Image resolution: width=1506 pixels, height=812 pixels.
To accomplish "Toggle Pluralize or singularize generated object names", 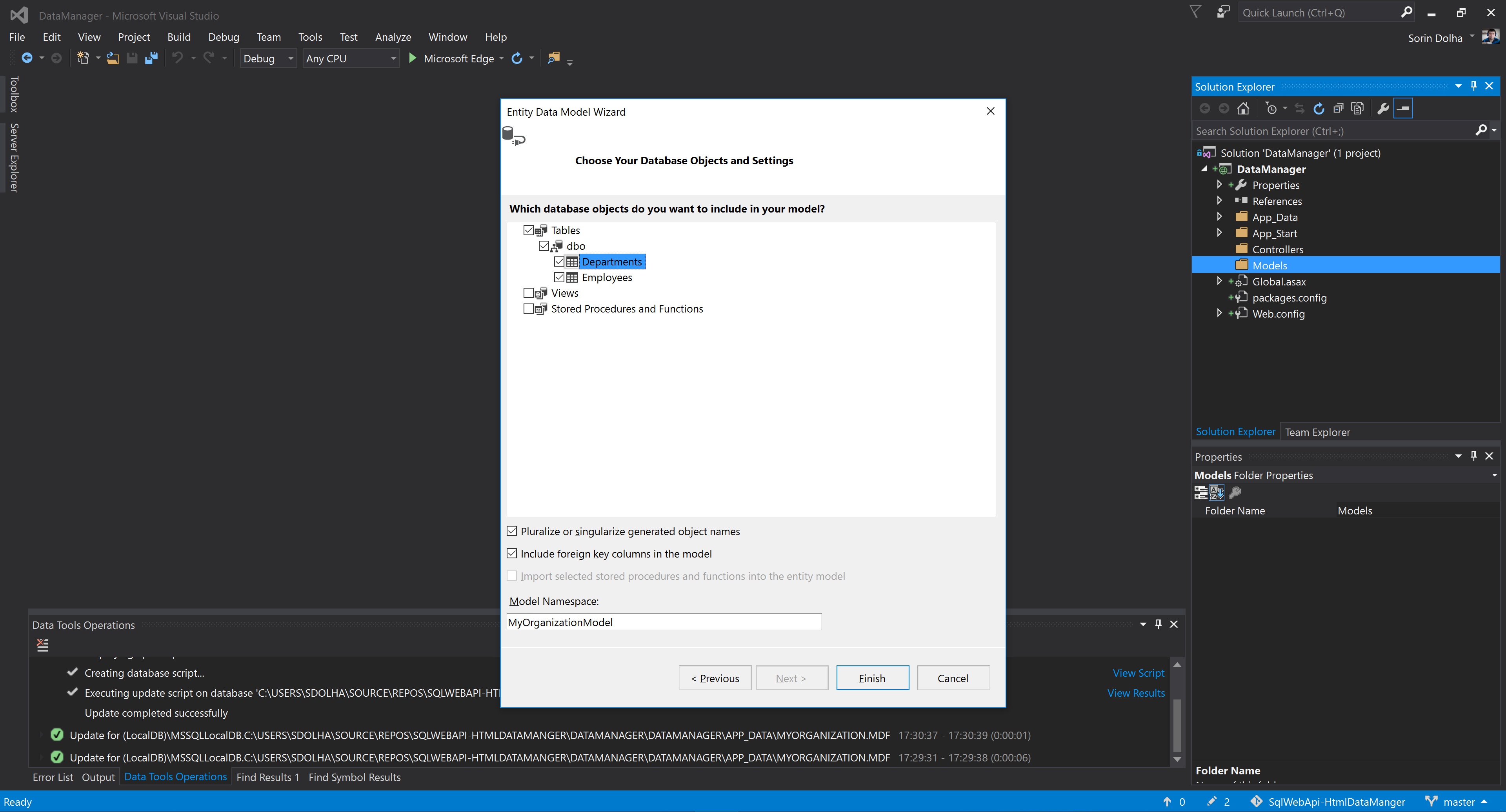I will pyautogui.click(x=511, y=531).
